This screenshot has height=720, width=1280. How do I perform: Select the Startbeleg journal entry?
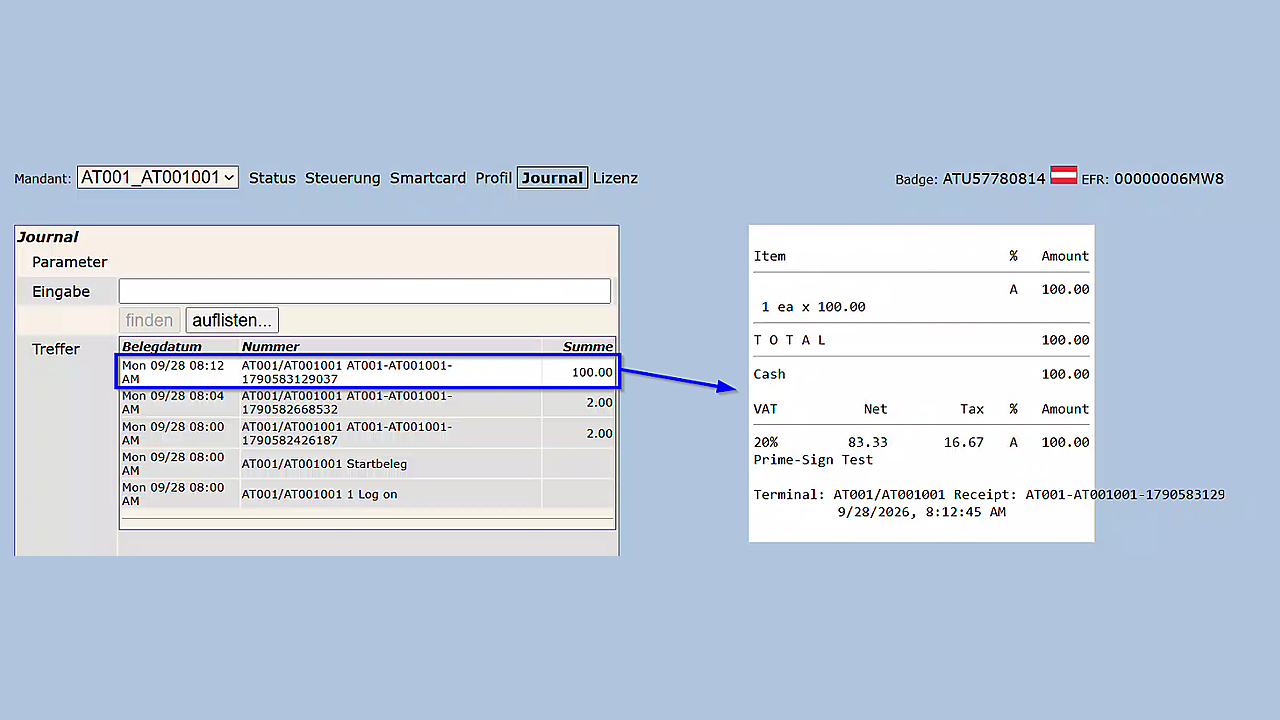tap(368, 464)
